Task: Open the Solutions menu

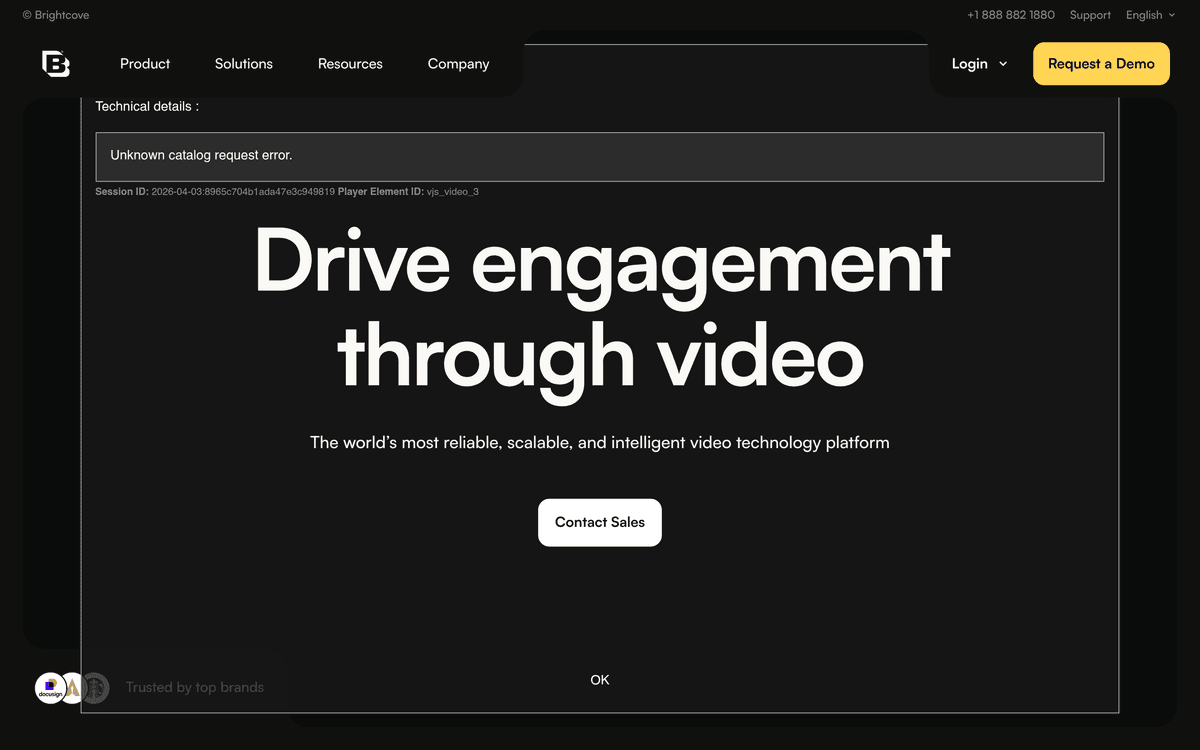Action: click(243, 63)
